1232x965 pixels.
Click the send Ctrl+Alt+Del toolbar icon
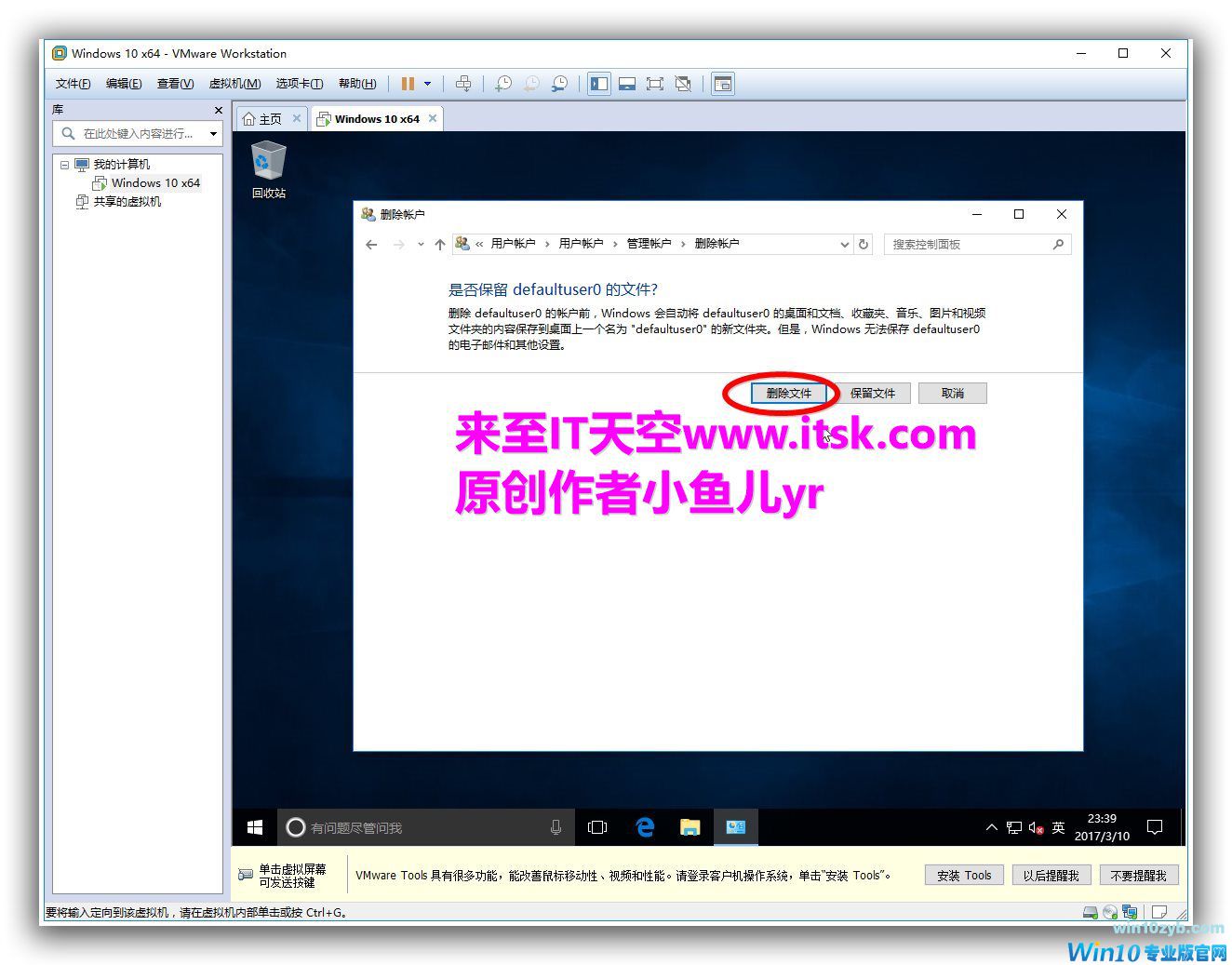coord(463,84)
